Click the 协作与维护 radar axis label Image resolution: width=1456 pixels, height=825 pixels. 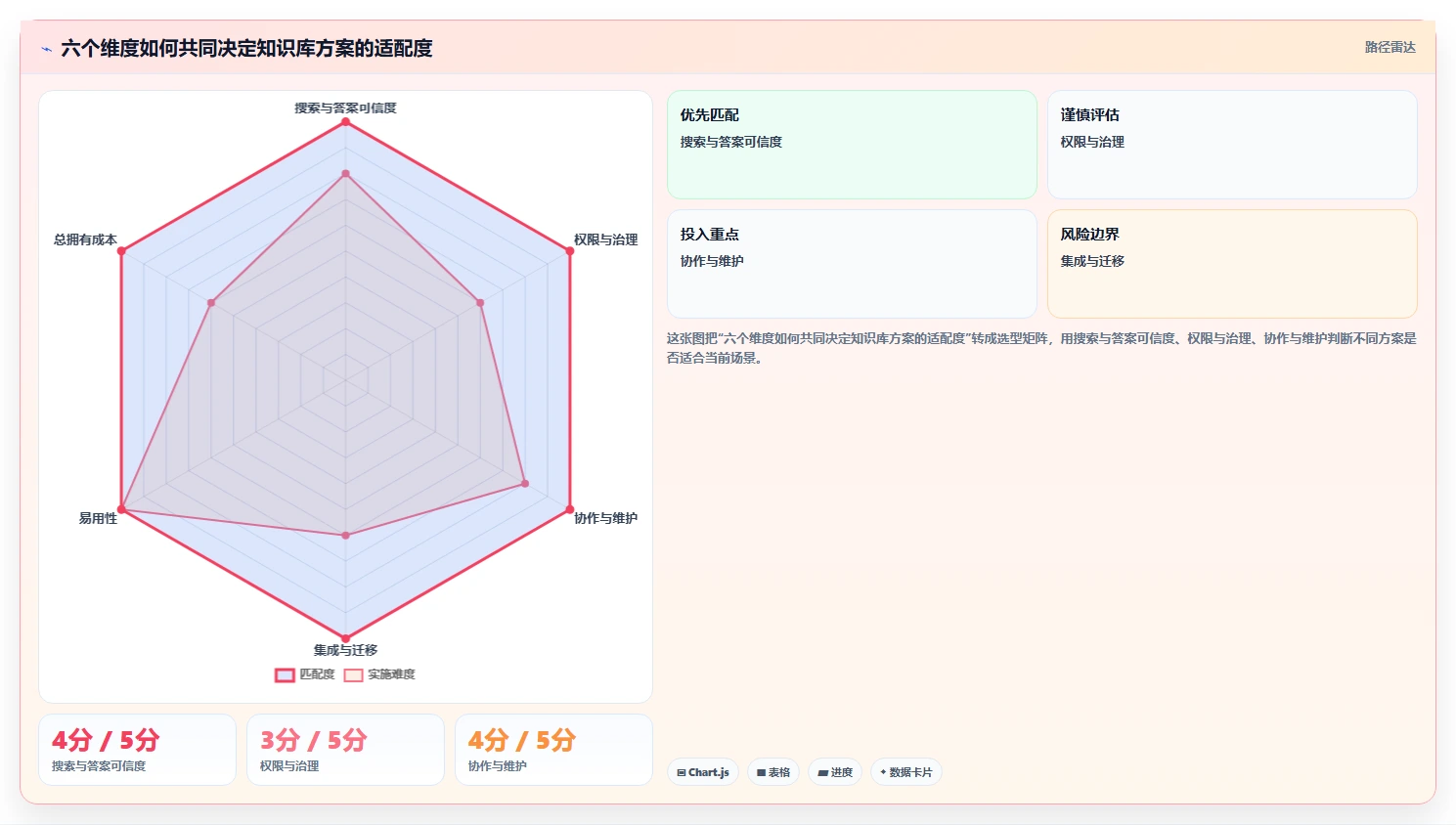click(605, 518)
